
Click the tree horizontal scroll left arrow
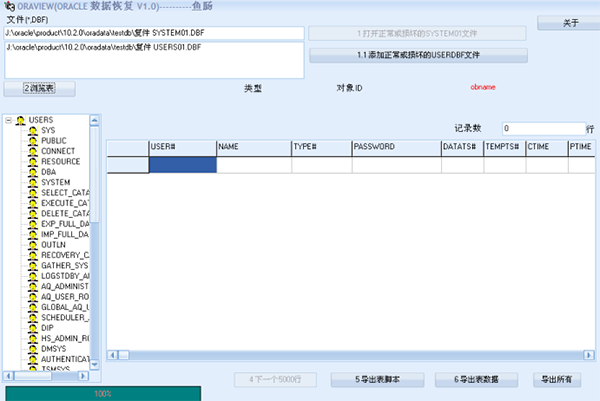pos(9,376)
